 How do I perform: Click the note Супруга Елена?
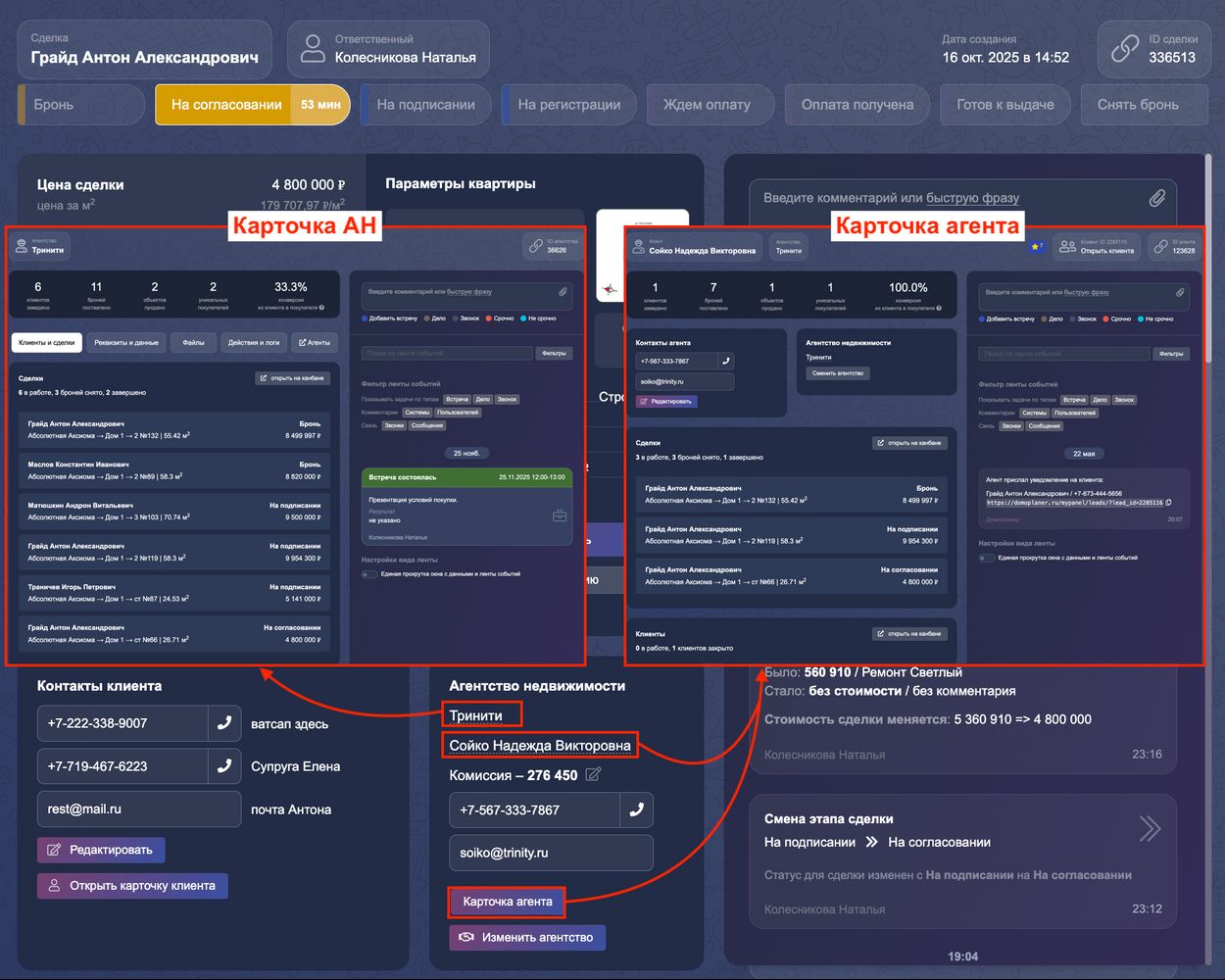[296, 766]
